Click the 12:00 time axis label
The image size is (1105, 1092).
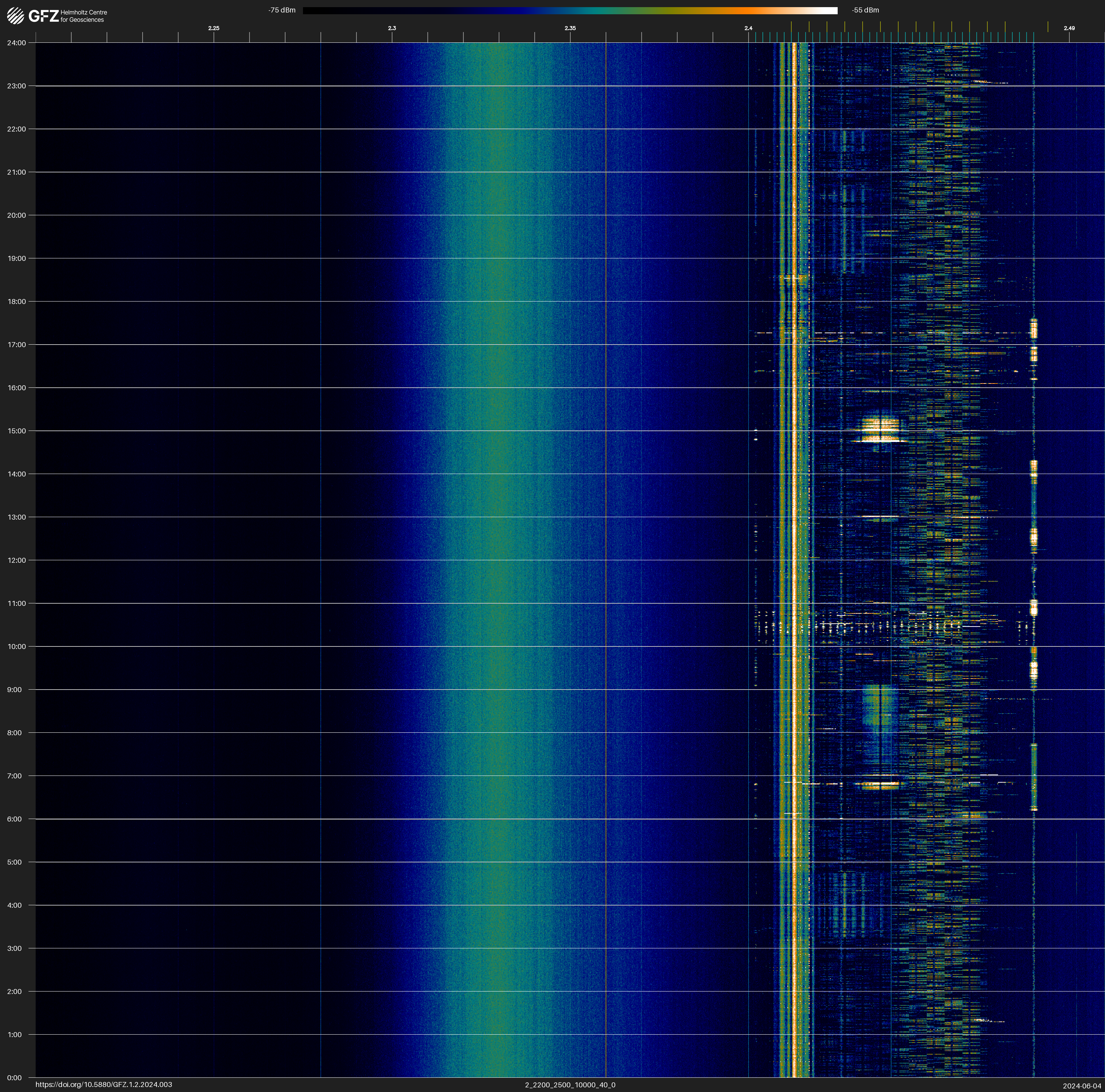[17, 560]
